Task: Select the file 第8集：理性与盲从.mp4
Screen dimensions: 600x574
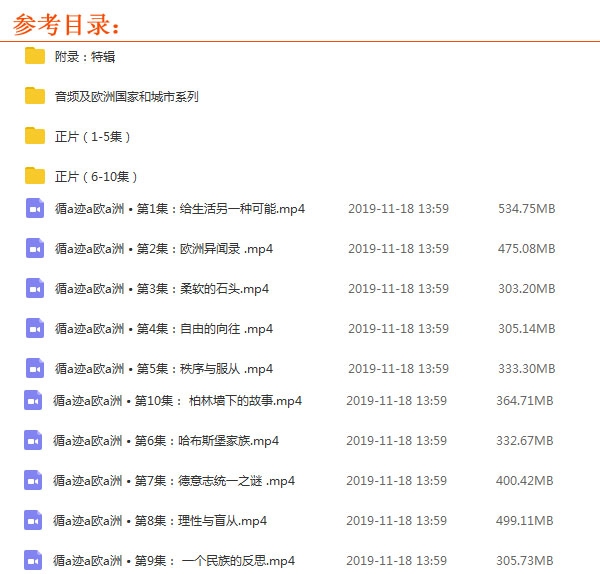Action: point(160,521)
